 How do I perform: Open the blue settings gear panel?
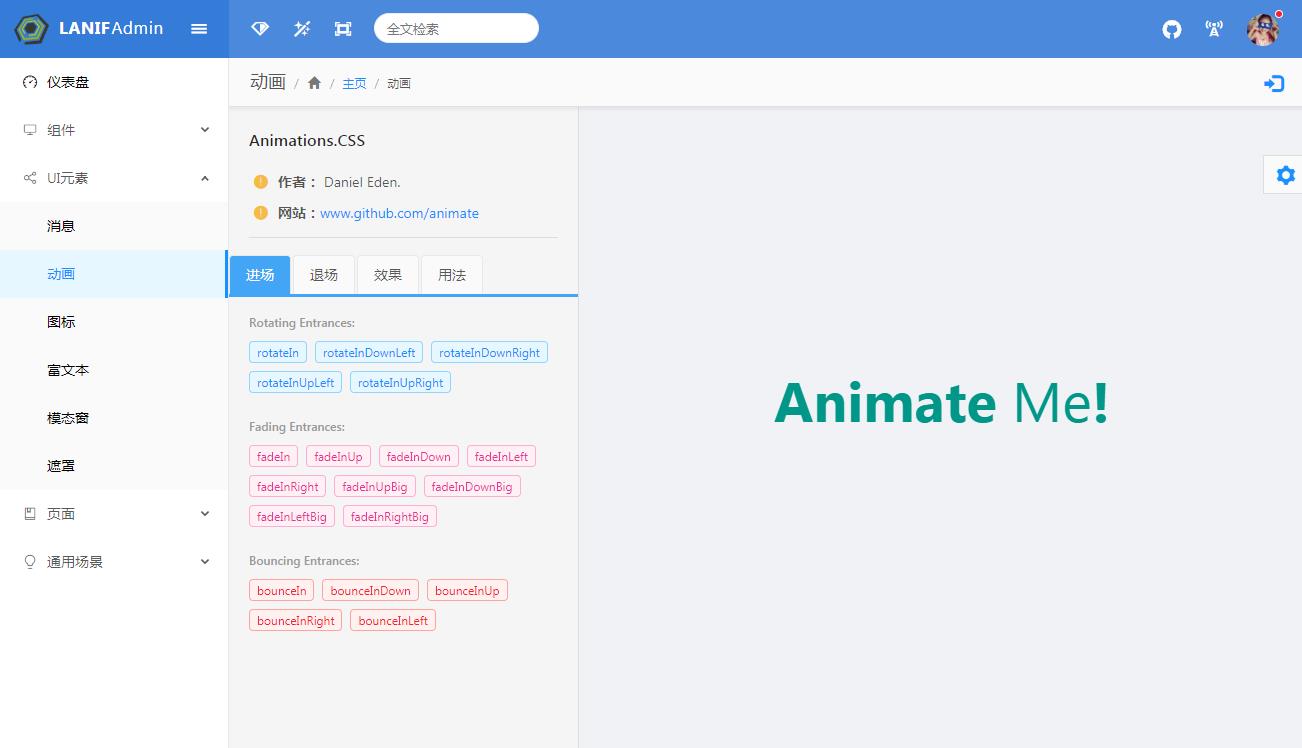(x=1285, y=175)
